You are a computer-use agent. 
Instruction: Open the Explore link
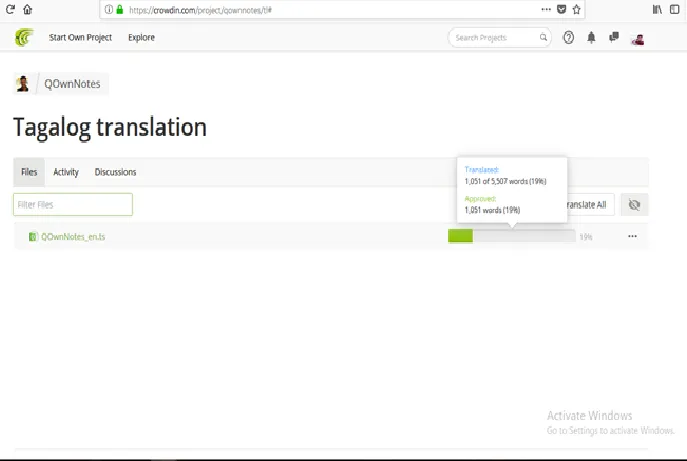click(x=141, y=37)
